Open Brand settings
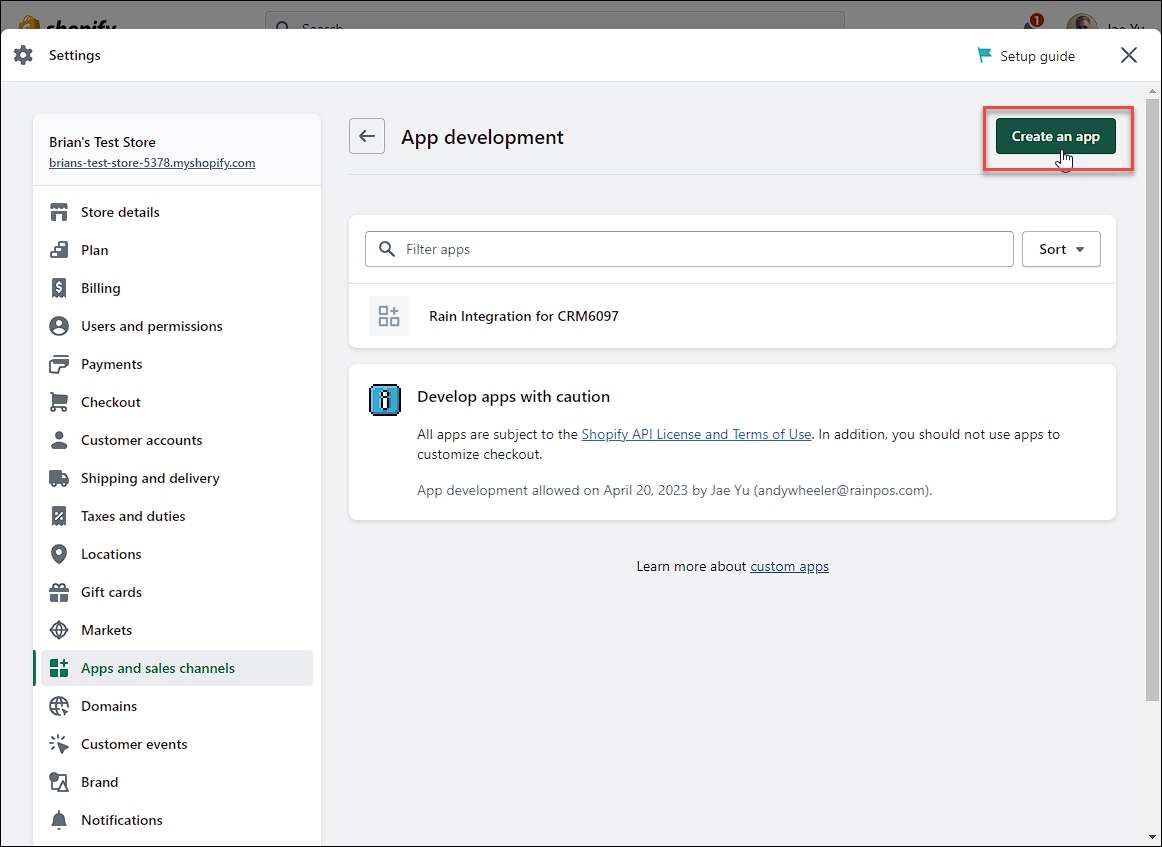 (x=176, y=782)
